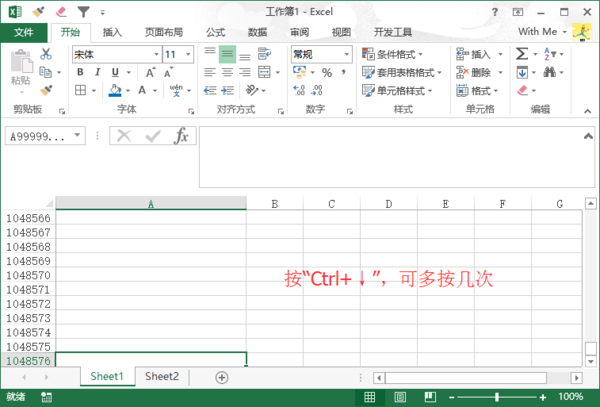Screen dimensions: 600x407
Task: Click the Percent Style icon
Action: point(326,72)
